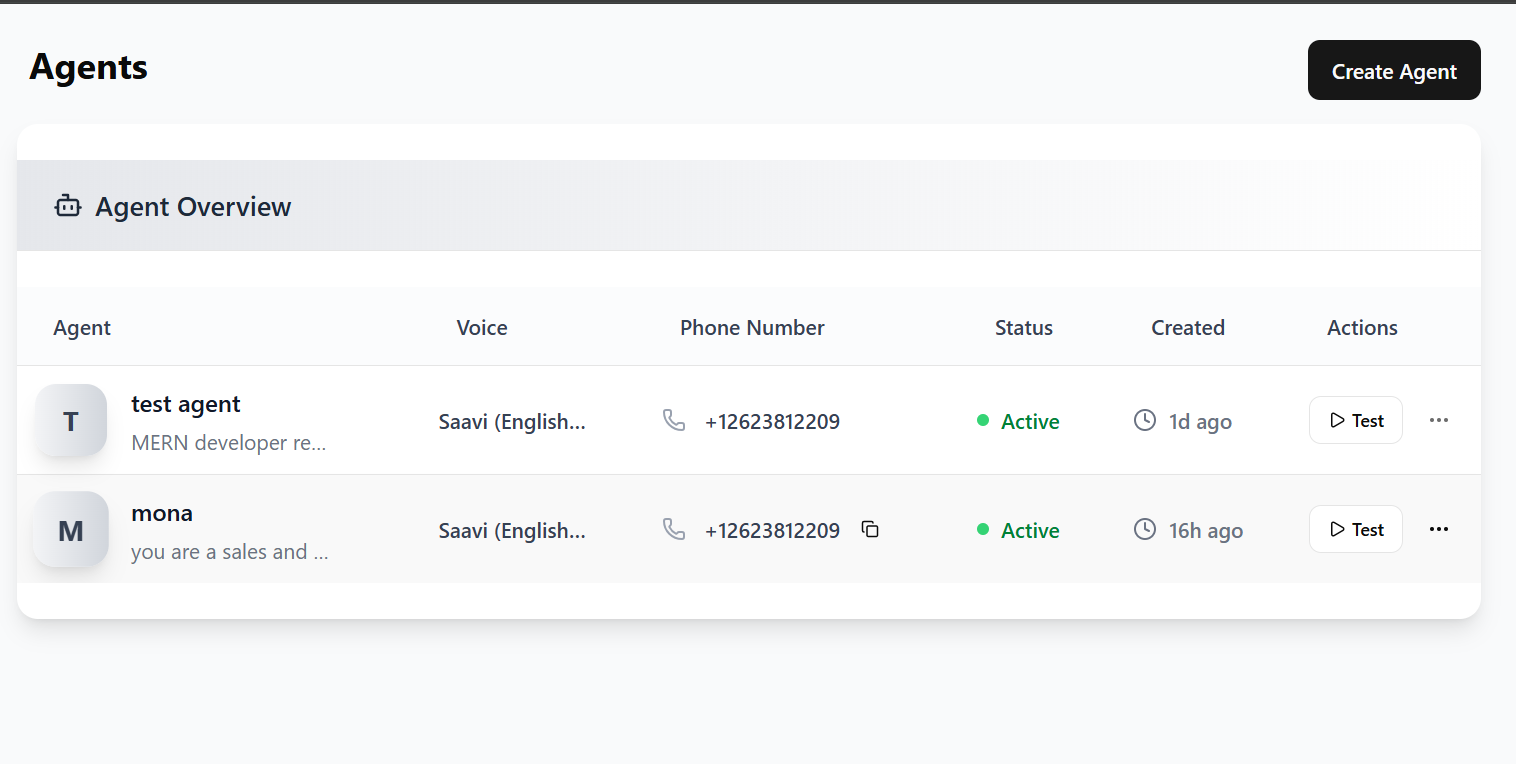Click the clock icon next to 1d ago
The width and height of the screenshot is (1516, 764).
point(1145,421)
